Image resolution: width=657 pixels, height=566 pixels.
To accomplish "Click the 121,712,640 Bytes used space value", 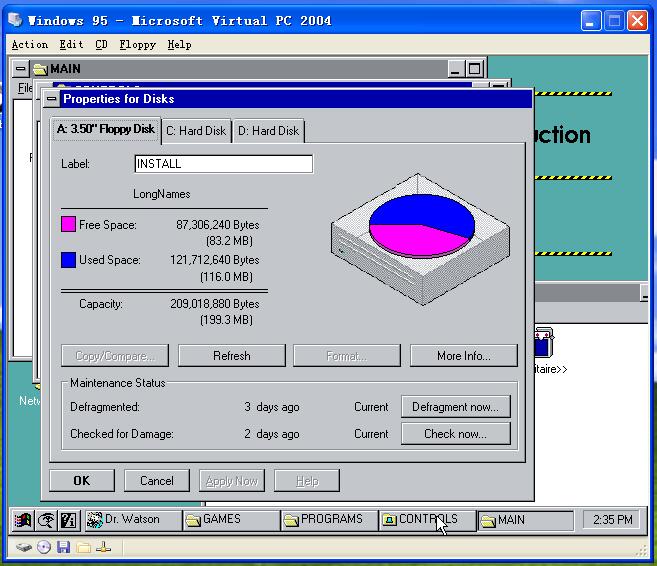I will click(x=215, y=260).
